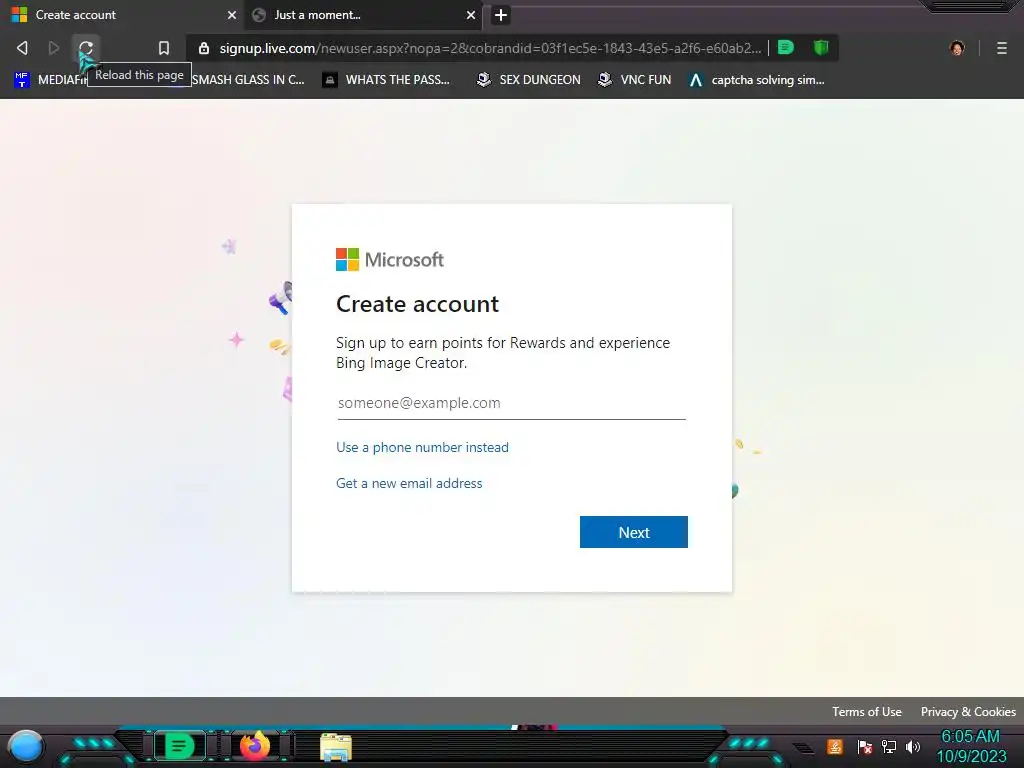Switch to the Create account tab
This screenshot has height=768, width=1024.
121,15
